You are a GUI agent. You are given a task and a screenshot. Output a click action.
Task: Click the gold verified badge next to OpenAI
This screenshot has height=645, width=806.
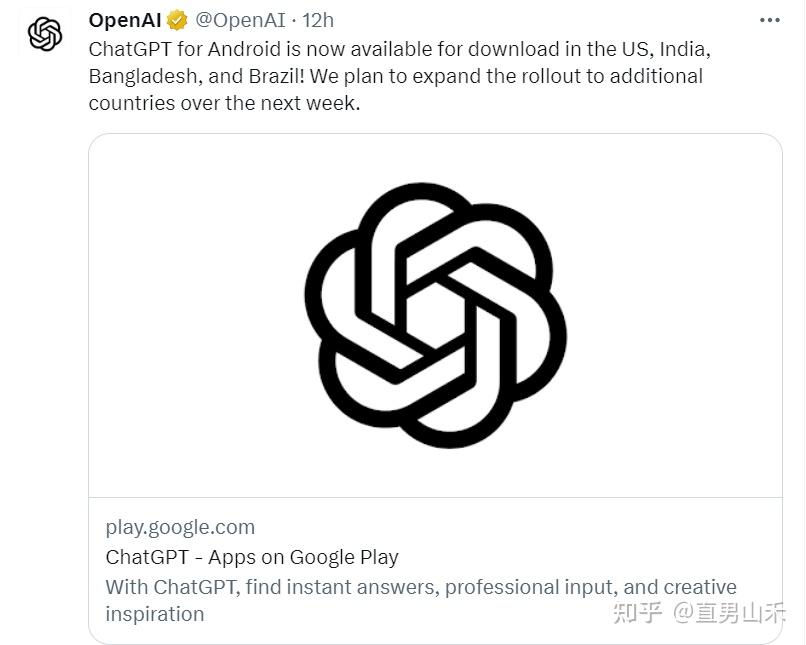[x=177, y=21]
